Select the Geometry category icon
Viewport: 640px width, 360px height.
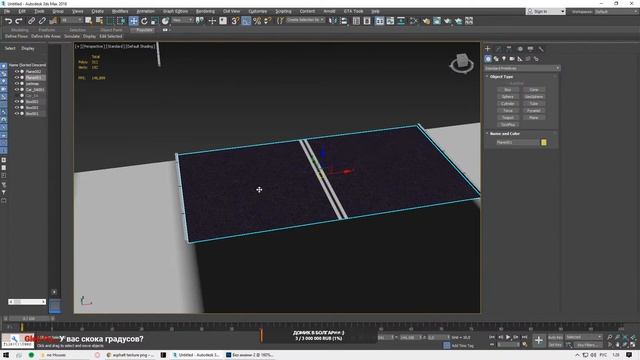[488, 59]
